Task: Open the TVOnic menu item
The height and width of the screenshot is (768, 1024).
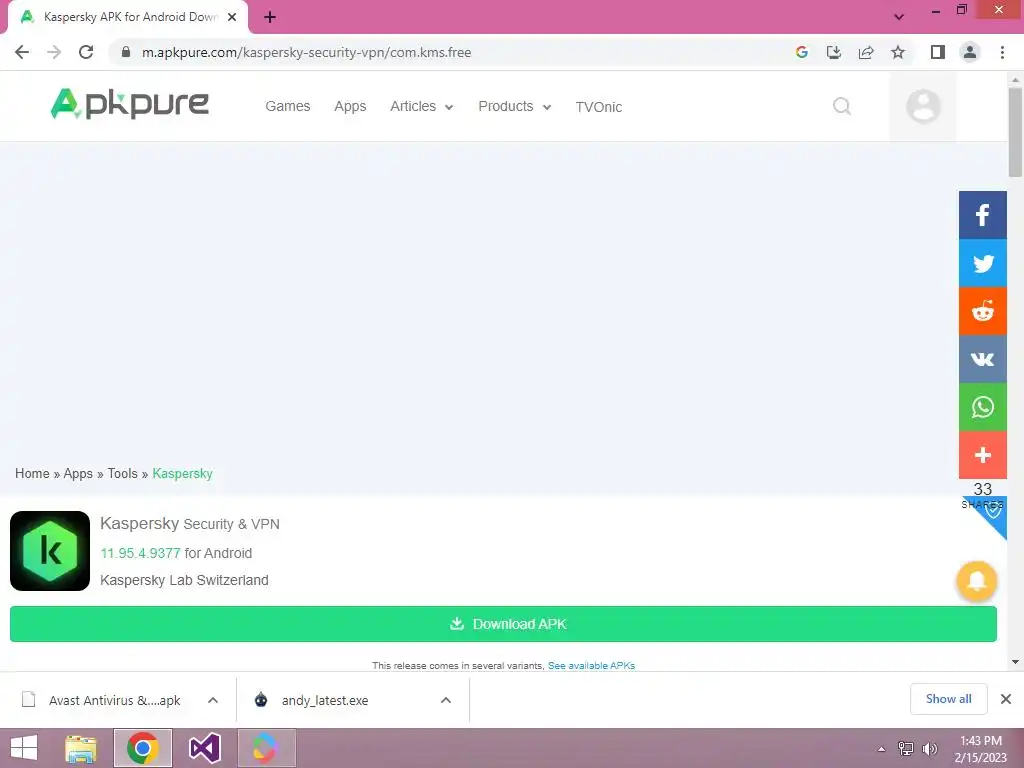Action: [x=598, y=107]
